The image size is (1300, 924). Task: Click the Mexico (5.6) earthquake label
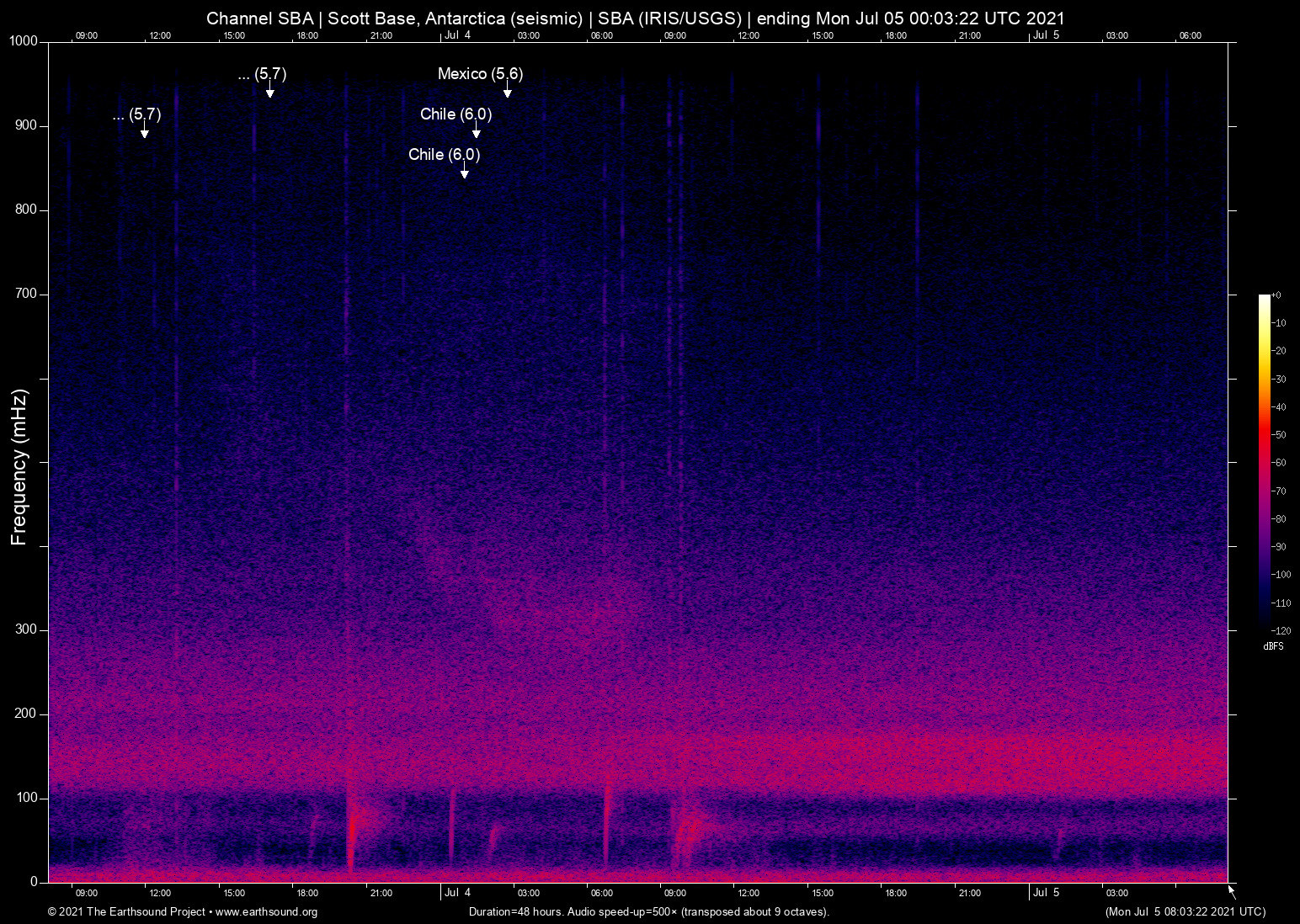[480, 74]
